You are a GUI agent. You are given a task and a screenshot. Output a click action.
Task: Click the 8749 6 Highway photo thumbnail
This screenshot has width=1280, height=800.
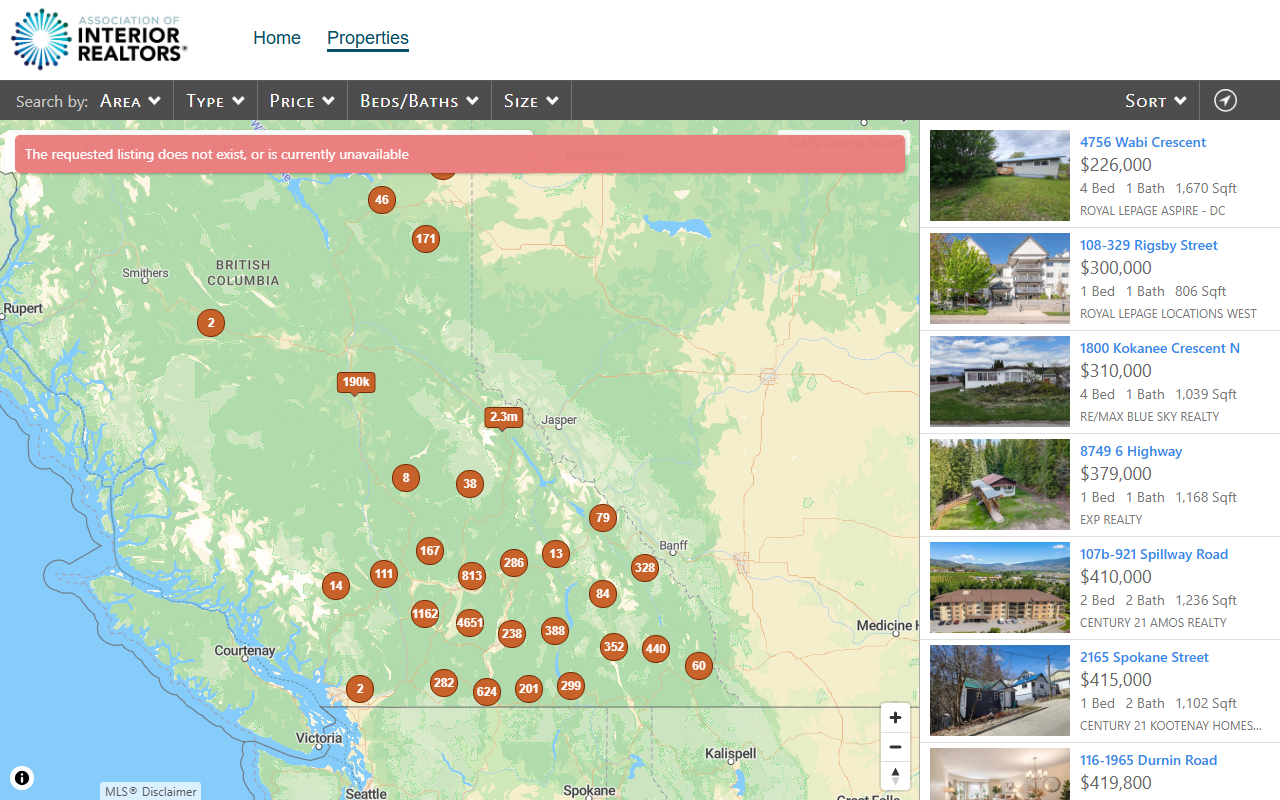[x=1000, y=484]
